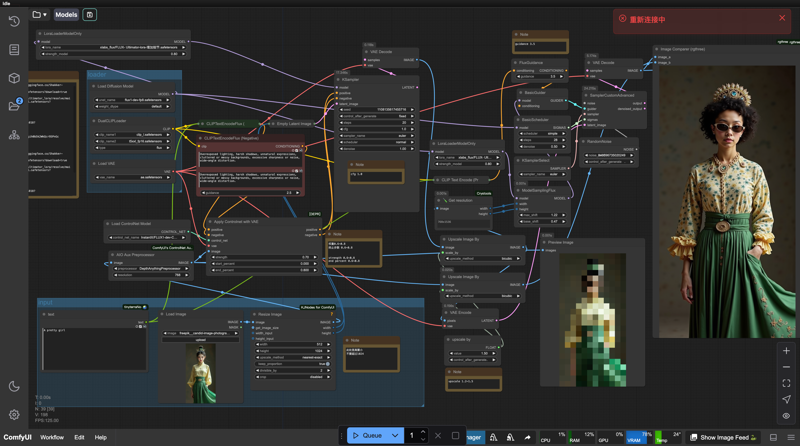This screenshot has width=800, height=446.
Task: Open the Manager button in bottom bar
Action: [474, 437]
